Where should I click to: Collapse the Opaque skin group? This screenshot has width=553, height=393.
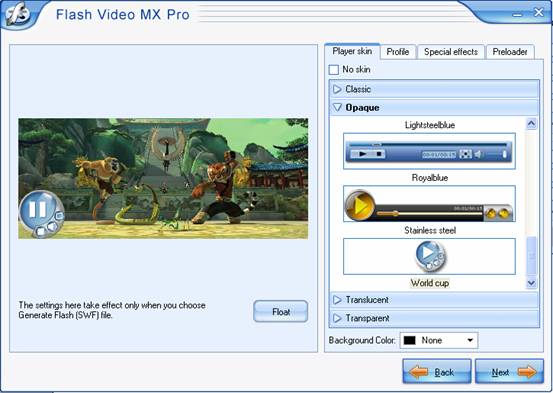(434, 107)
